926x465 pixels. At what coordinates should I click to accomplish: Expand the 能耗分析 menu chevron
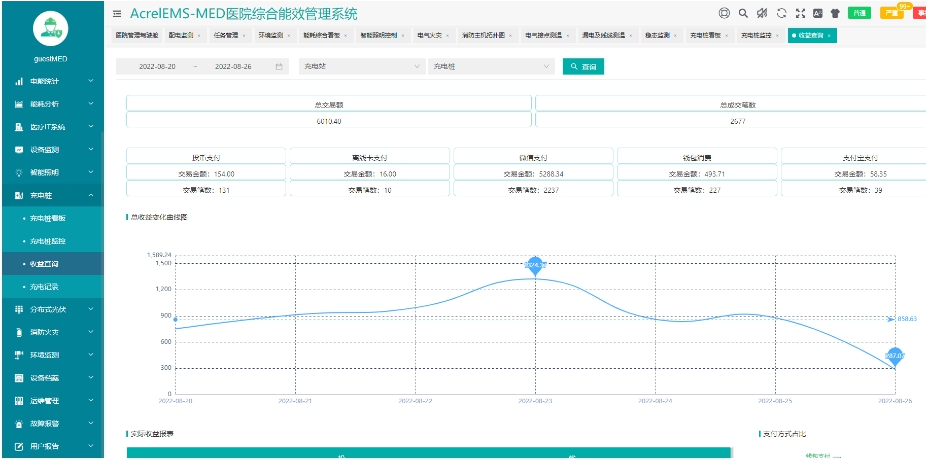click(91, 104)
